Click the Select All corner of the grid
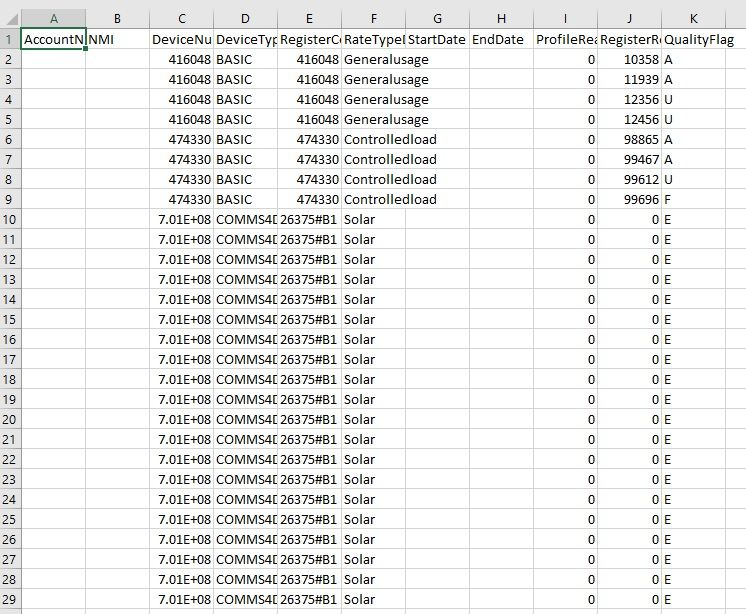This screenshot has height=614, width=746. pyautogui.click(x=10, y=17)
